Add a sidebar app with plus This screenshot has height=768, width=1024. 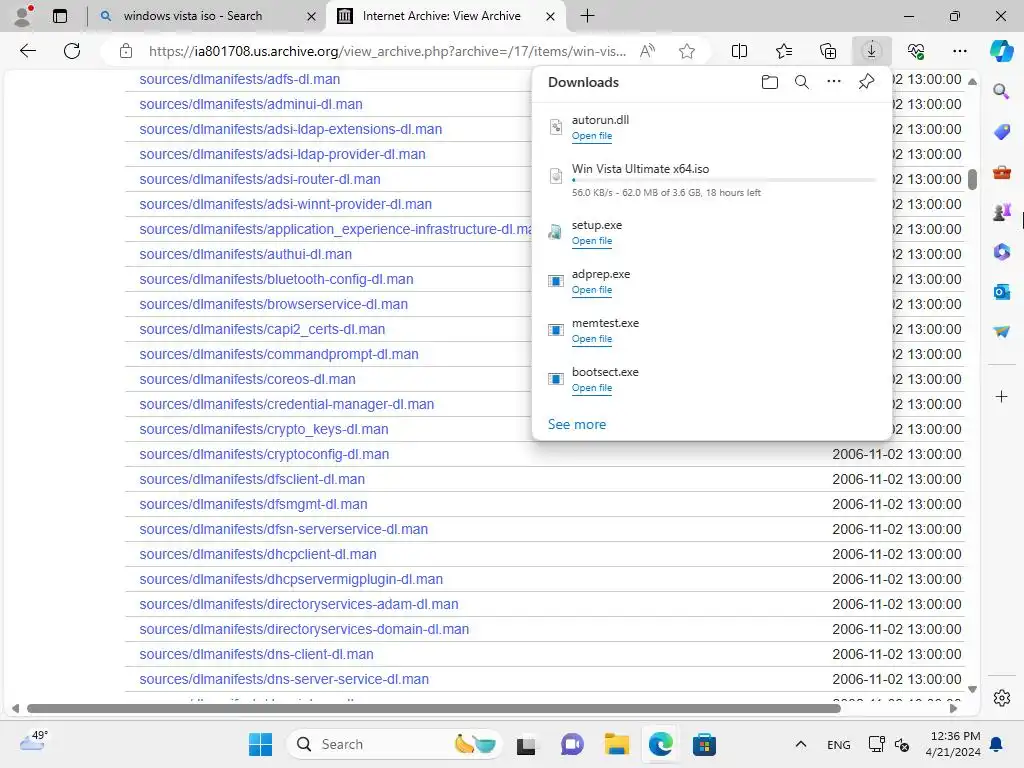1001,396
